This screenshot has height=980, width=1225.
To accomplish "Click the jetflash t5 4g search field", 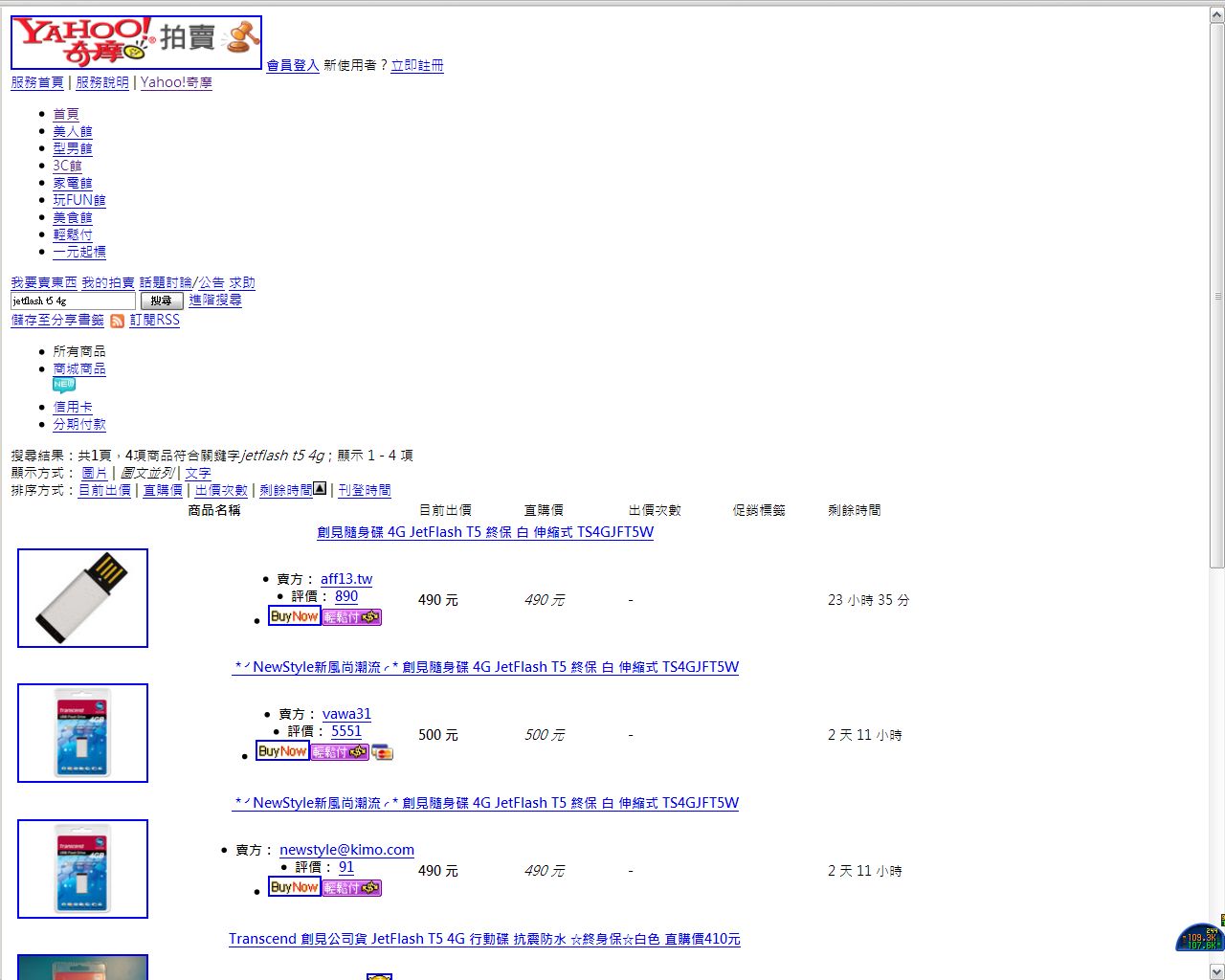I will coord(73,301).
